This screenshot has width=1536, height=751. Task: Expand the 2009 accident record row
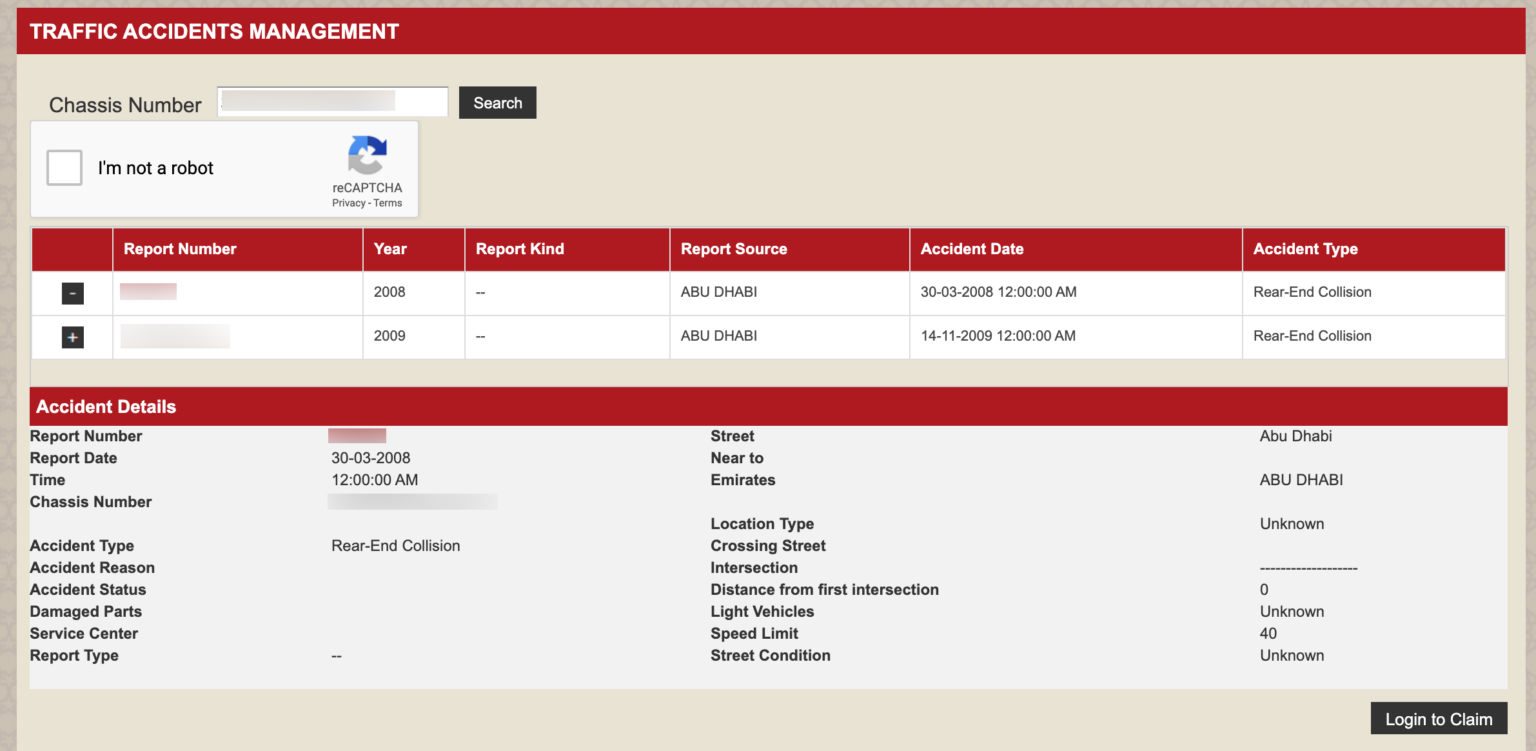[x=72, y=337]
